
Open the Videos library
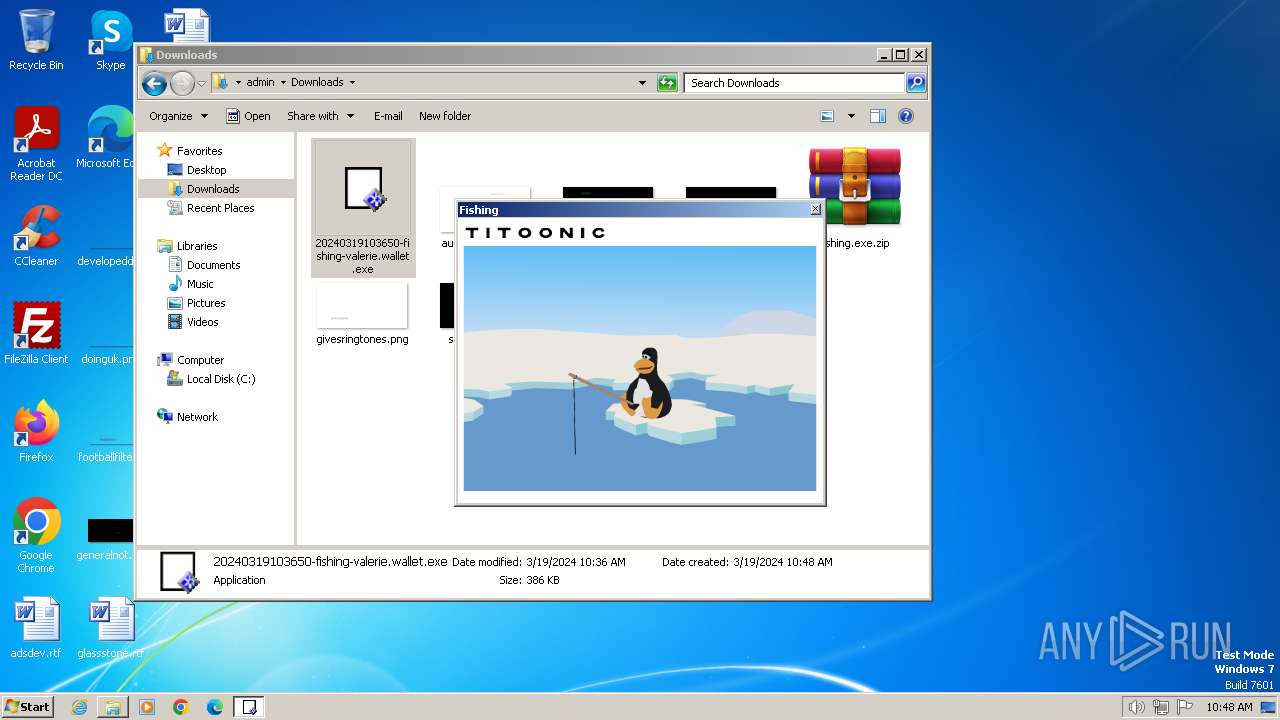pyautogui.click(x=202, y=322)
